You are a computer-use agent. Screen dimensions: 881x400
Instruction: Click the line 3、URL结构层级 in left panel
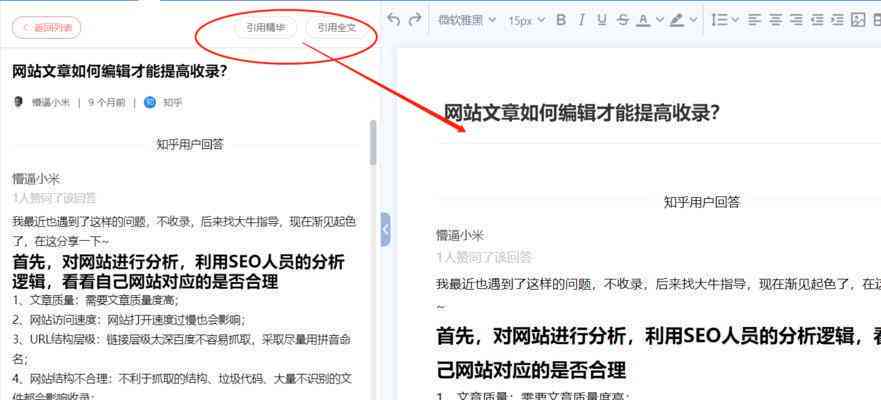coord(182,348)
